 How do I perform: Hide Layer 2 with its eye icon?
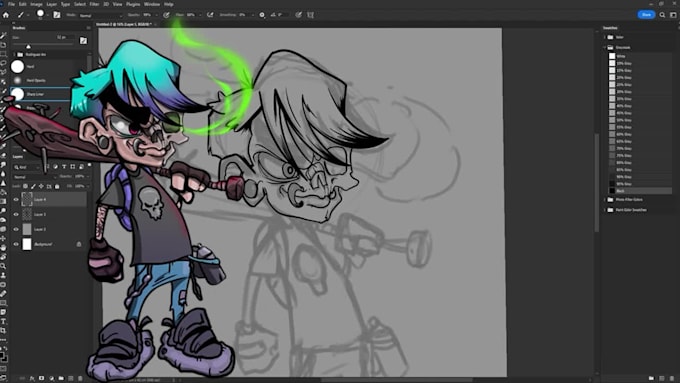coord(16,229)
